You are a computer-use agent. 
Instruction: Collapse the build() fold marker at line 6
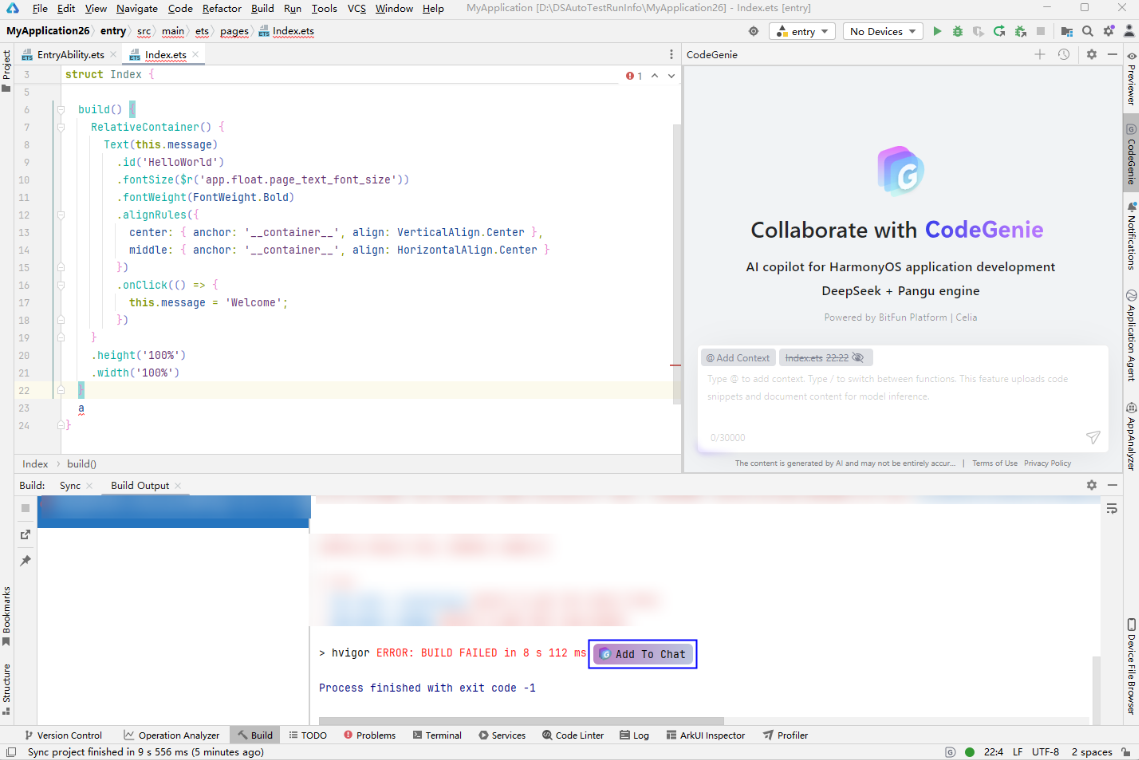[61, 110]
